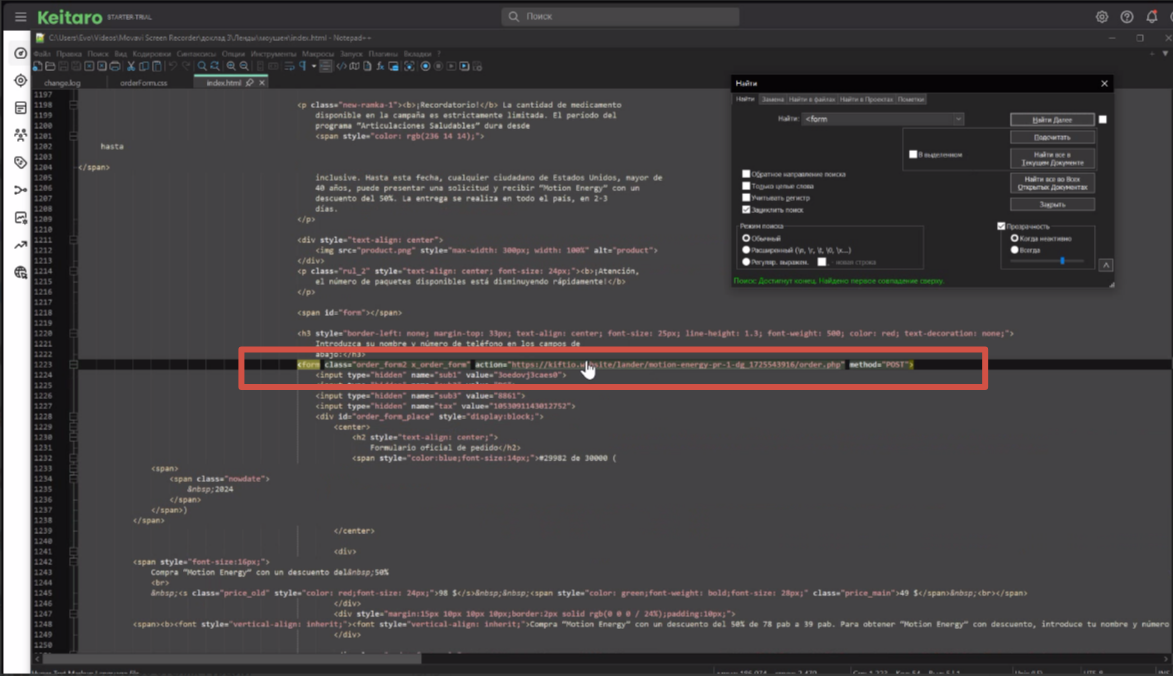The image size is (1173, 676).
Task: Toggle 'Учитывать регистр' checkbox
Action: click(746, 198)
